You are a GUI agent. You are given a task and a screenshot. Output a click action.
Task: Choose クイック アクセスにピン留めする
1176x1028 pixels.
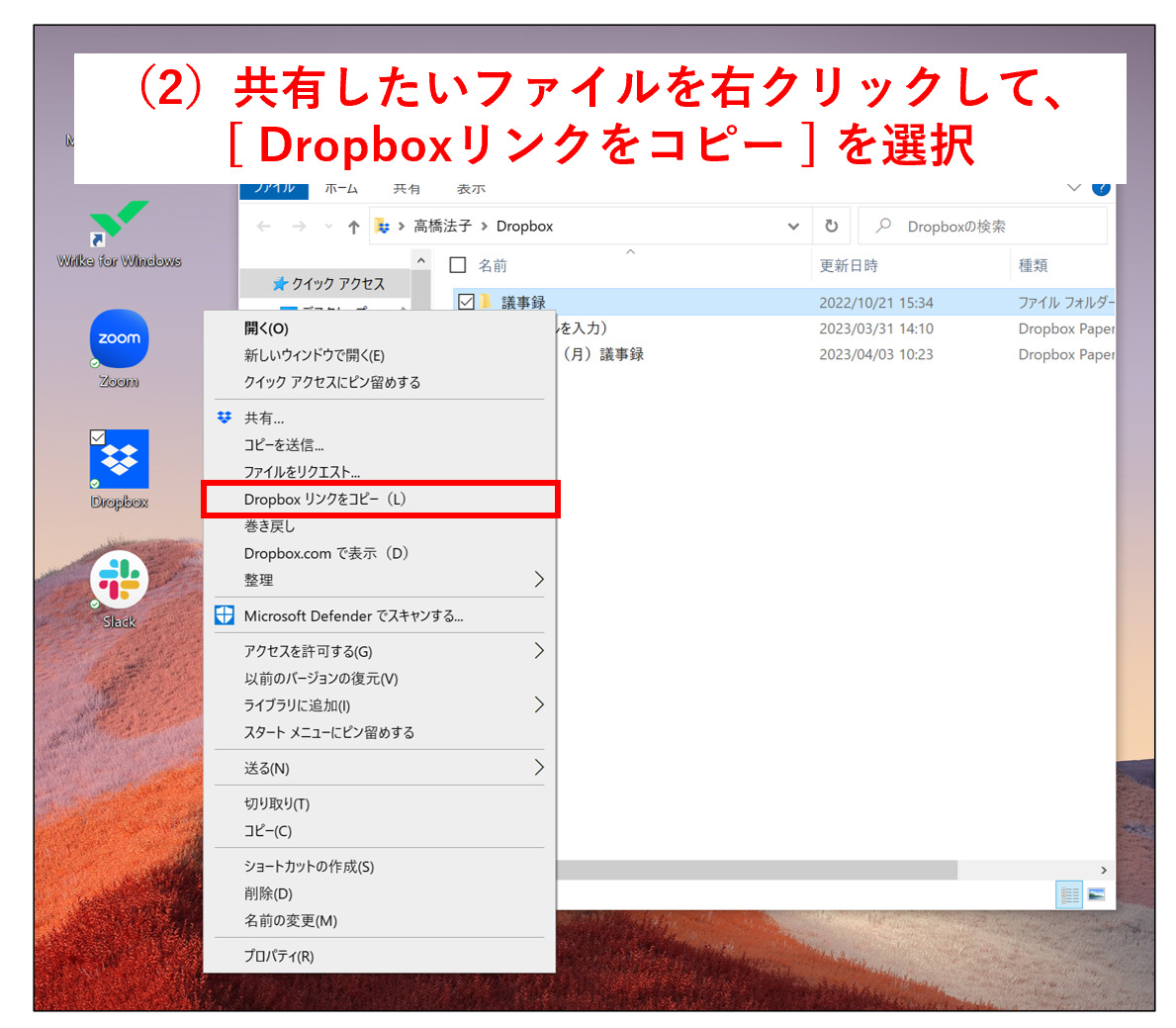[380, 383]
